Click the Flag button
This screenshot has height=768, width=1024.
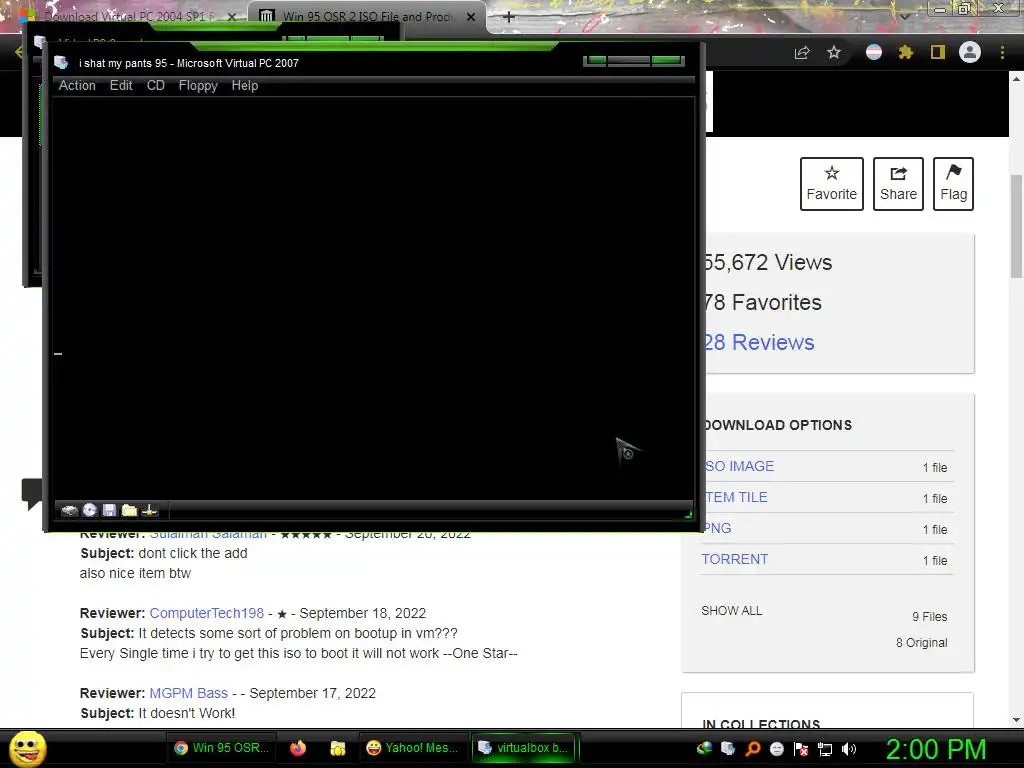[x=953, y=184]
